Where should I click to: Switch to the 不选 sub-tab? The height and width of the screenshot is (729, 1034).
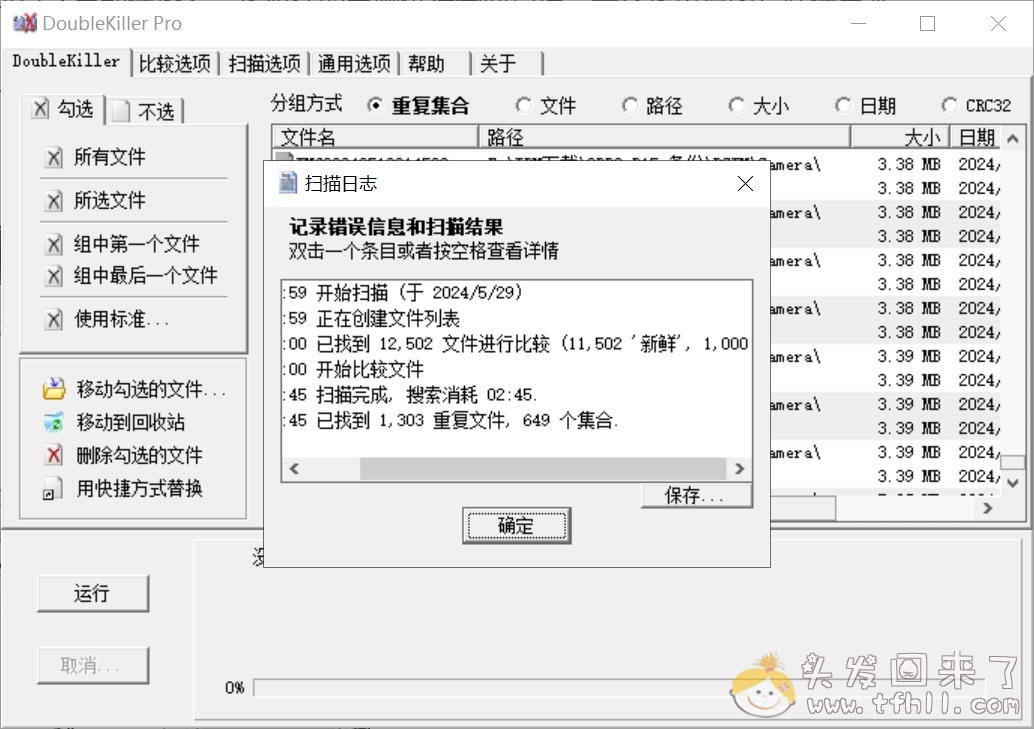click(145, 111)
